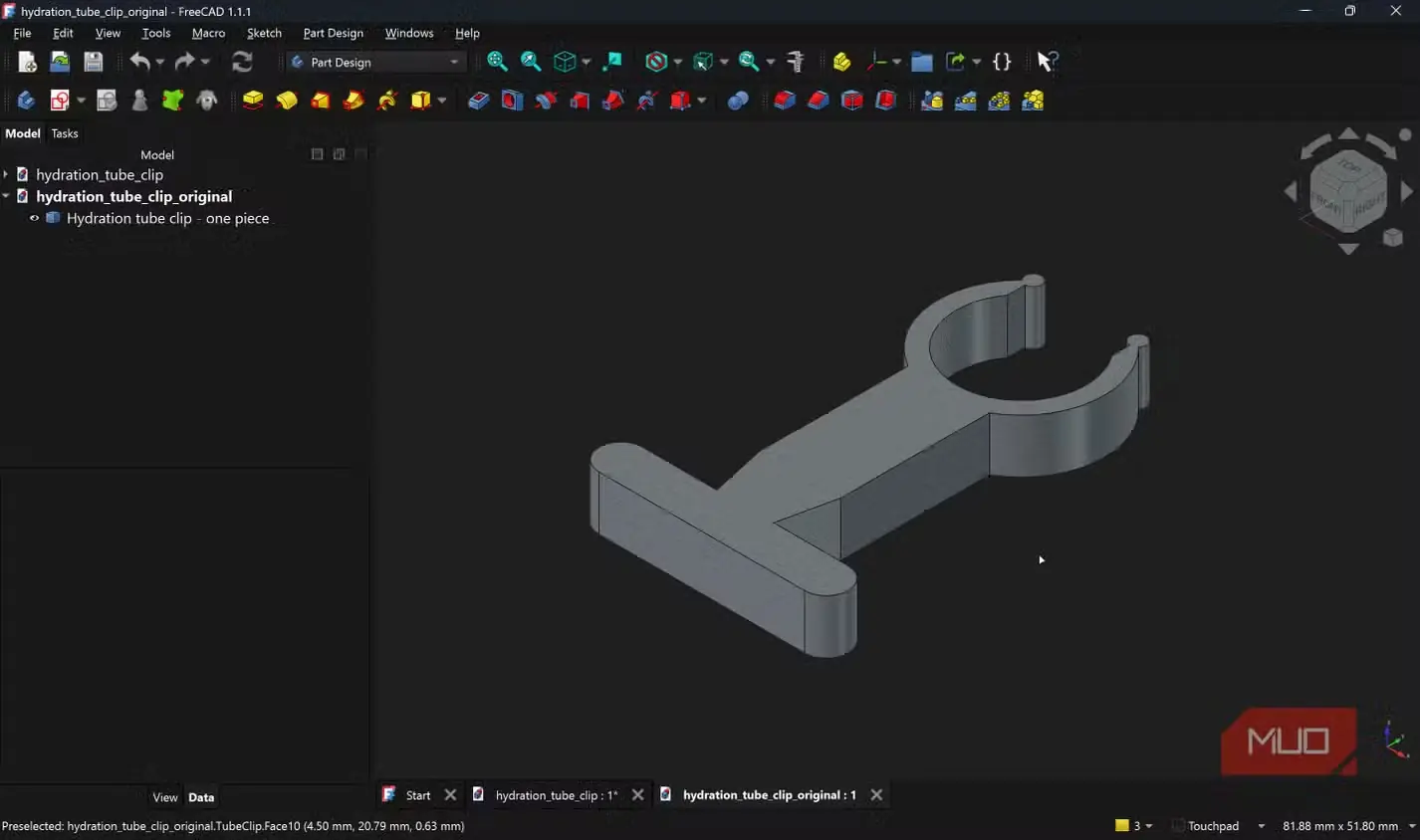The width and height of the screenshot is (1420, 840).
Task: Rotate view down with navigation cube arrow
Action: (x=1348, y=249)
